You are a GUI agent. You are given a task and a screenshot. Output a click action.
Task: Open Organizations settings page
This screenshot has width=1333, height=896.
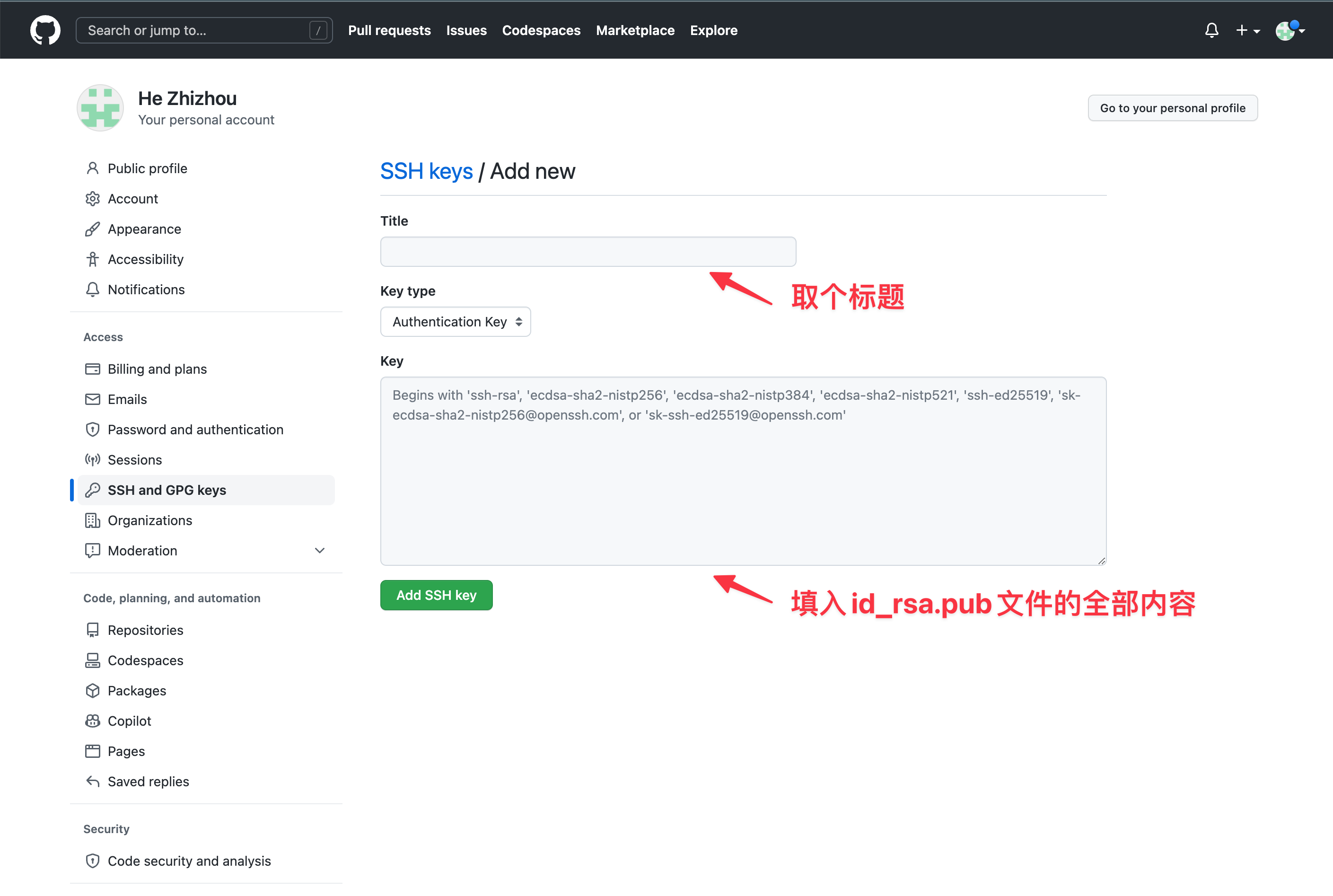click(206, 520)
